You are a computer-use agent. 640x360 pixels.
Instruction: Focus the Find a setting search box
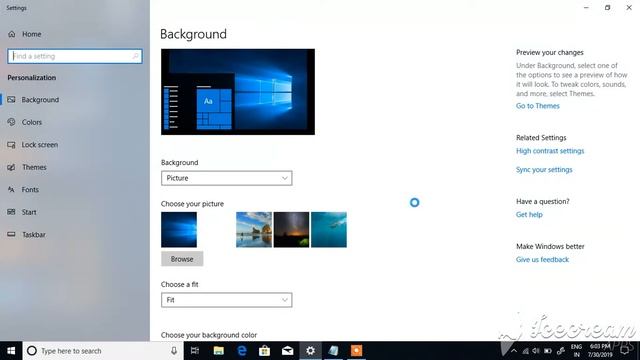75,56
